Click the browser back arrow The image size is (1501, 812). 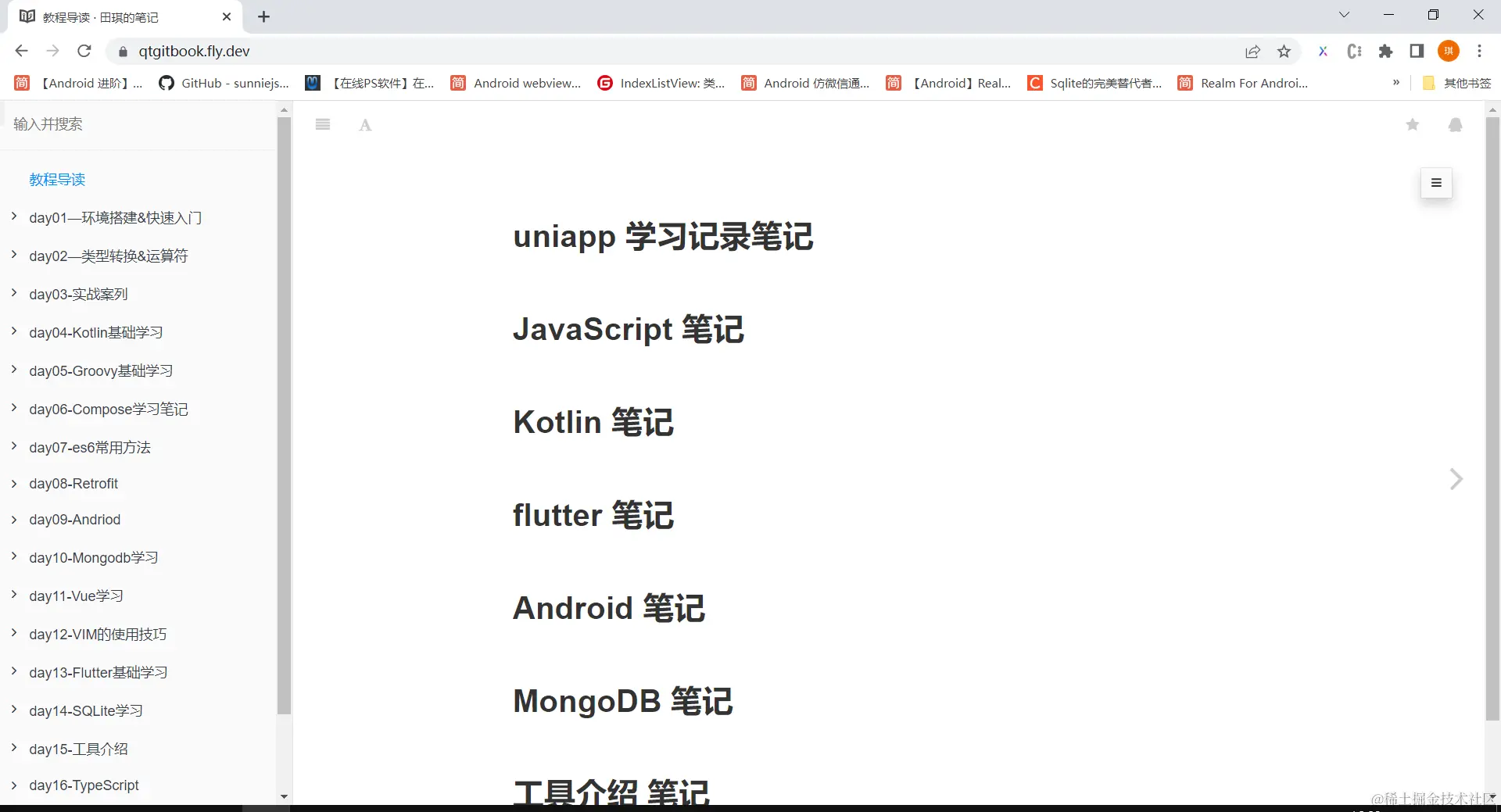click(x=22, y=51)
